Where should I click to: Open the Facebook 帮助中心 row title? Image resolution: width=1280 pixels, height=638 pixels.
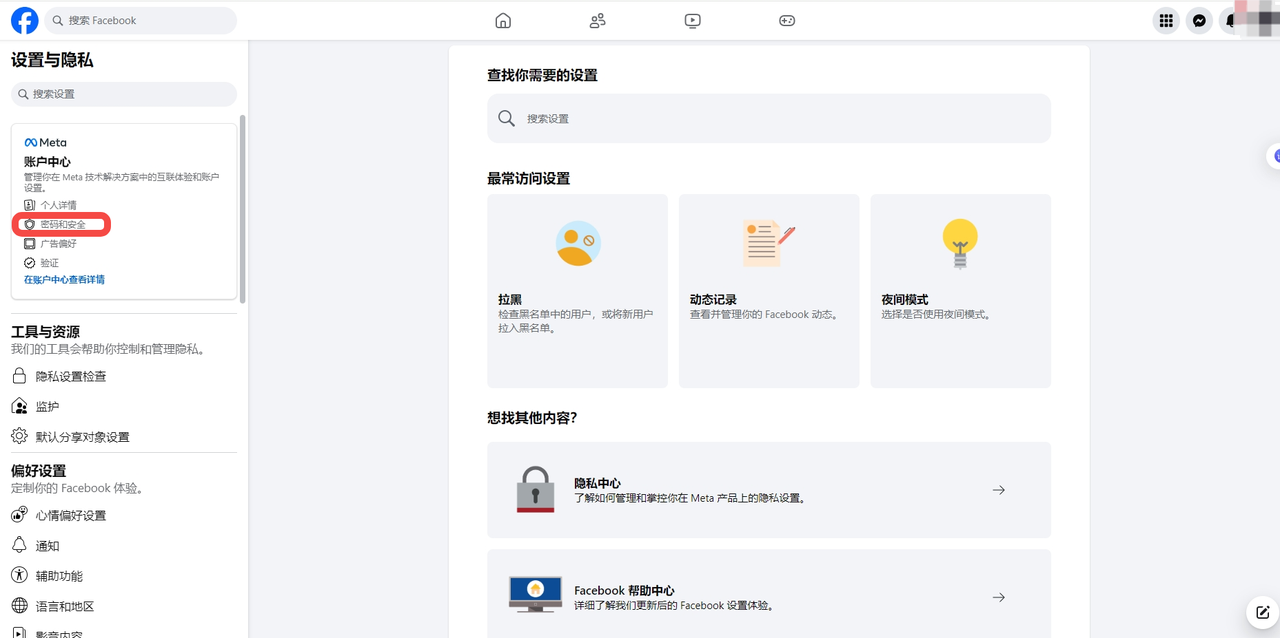click(624, 590)
